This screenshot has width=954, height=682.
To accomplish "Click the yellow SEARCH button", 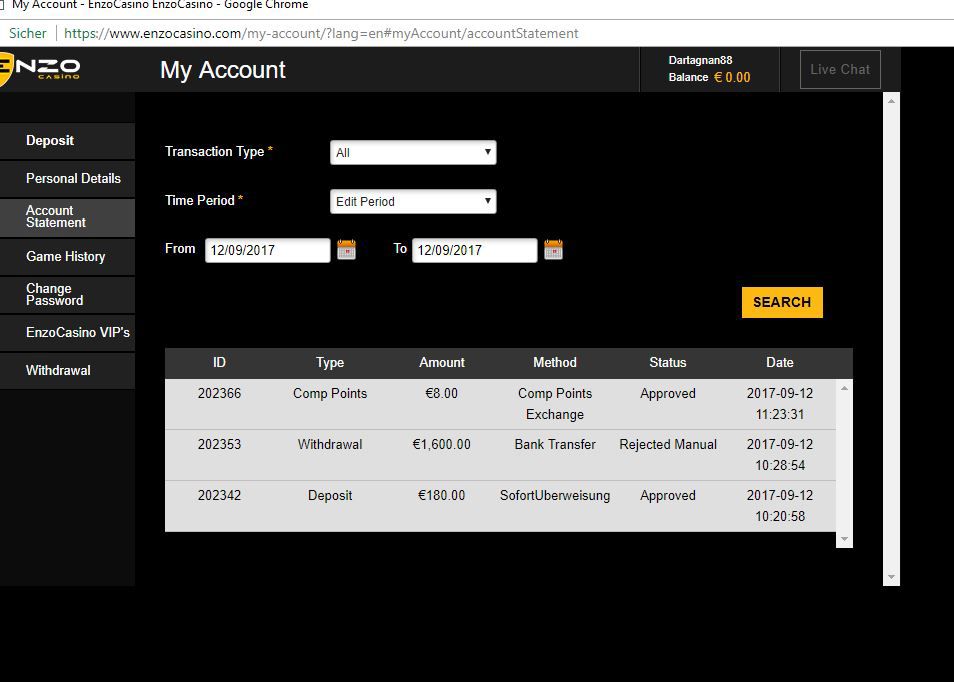I will click(x=782, y=302).
